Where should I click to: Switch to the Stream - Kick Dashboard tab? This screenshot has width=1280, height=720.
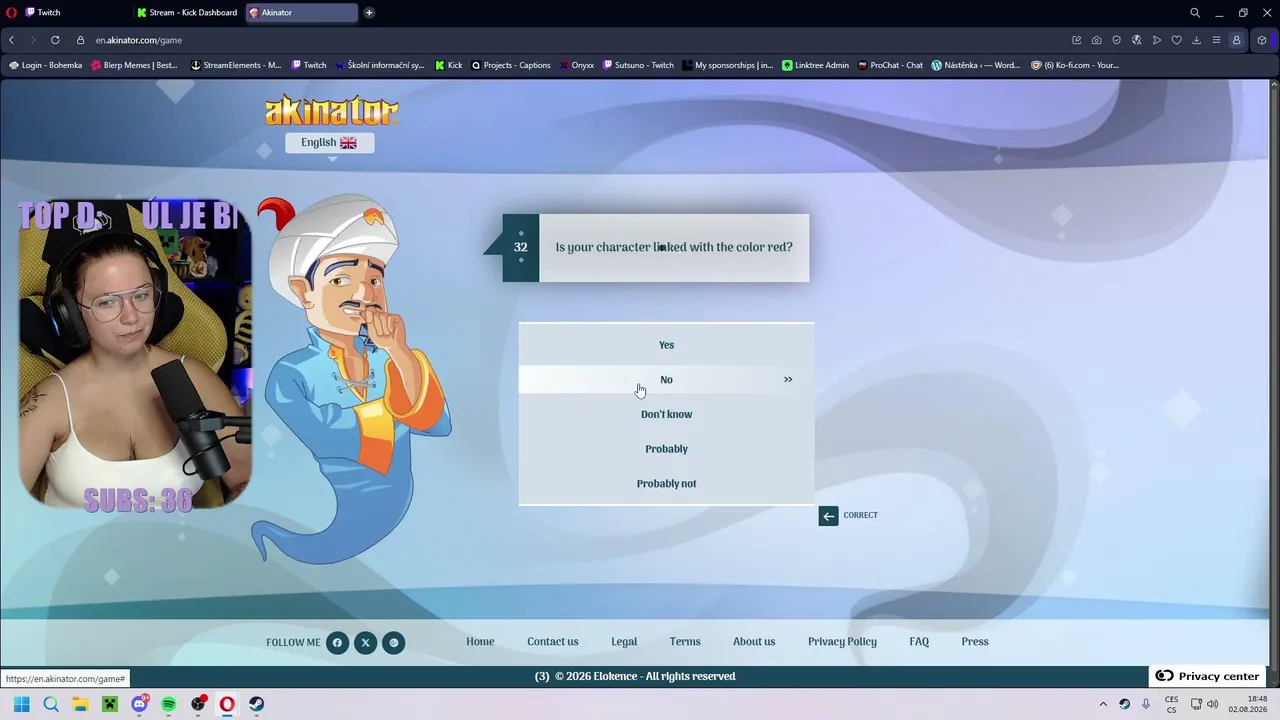click(188, 13)
